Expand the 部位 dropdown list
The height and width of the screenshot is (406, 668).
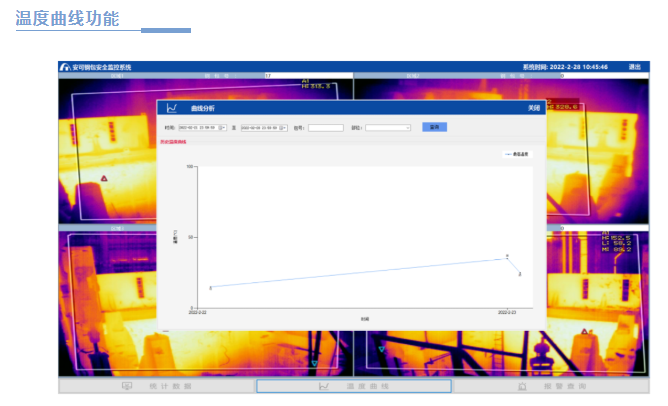408,128
